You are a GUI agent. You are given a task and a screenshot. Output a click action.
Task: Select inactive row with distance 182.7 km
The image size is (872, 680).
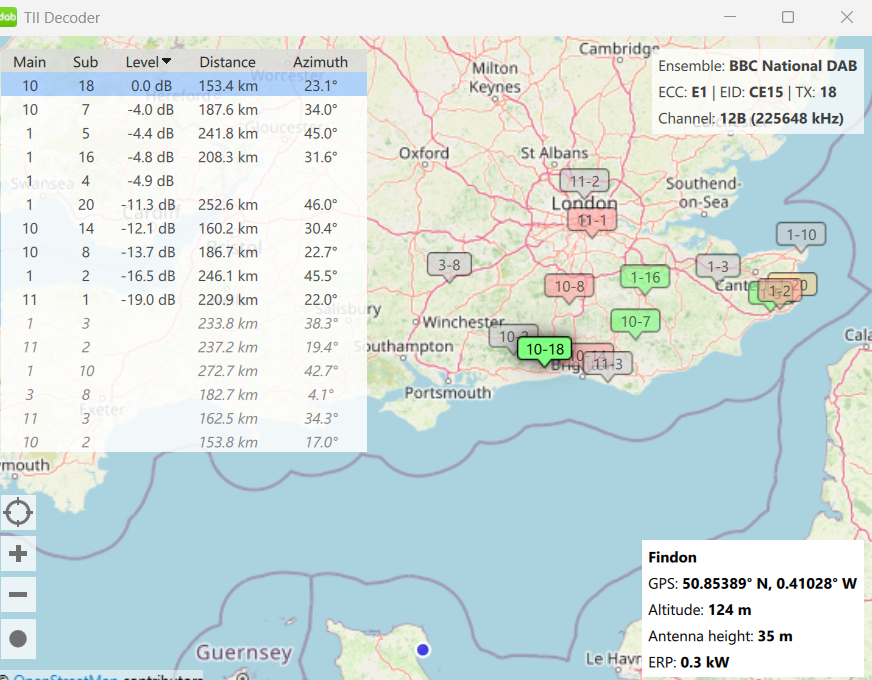pos(184,395)
